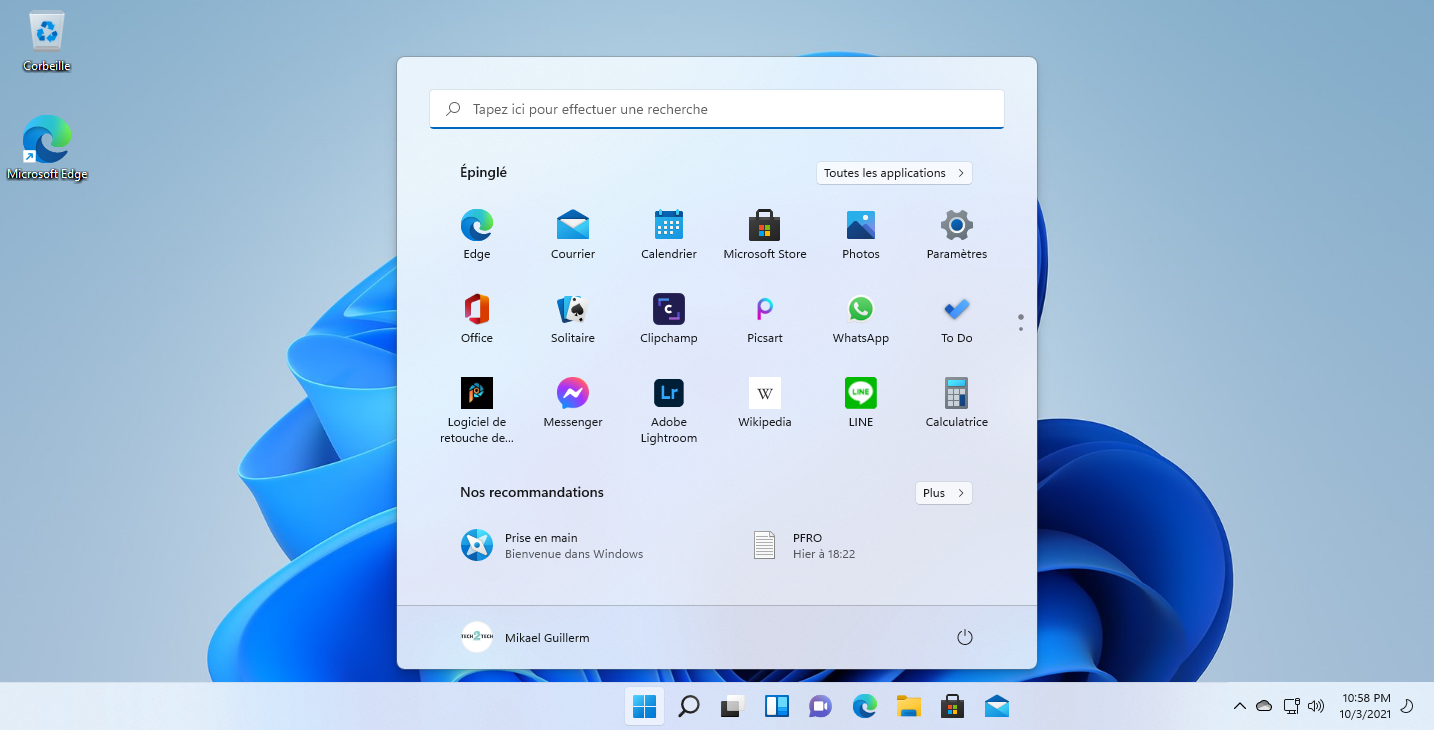Open Widgets panel from taskbar
The image size is (1434, 730).
777,706
